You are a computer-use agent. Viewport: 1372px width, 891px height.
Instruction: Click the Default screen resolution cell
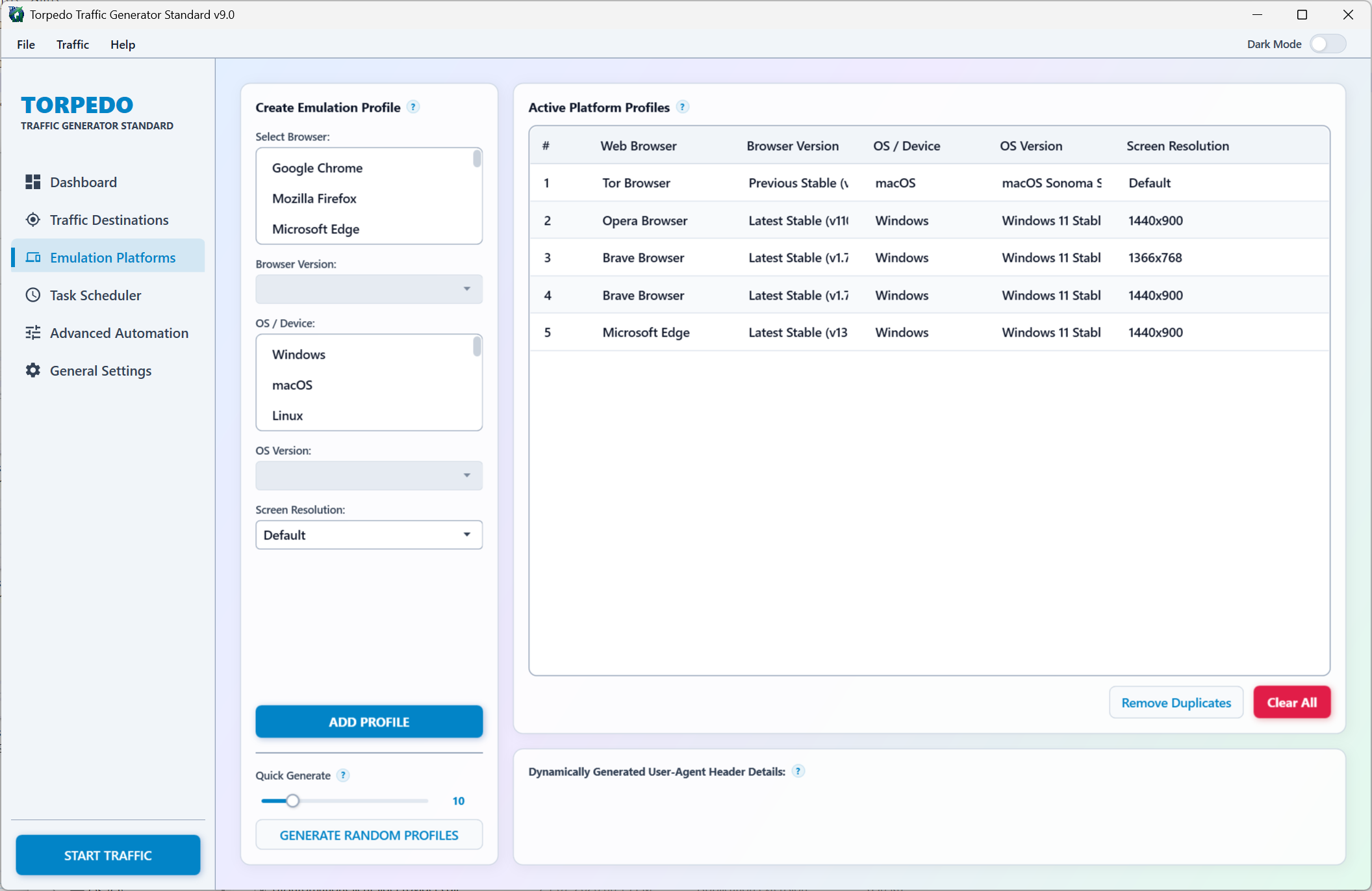coord(1149,183)
